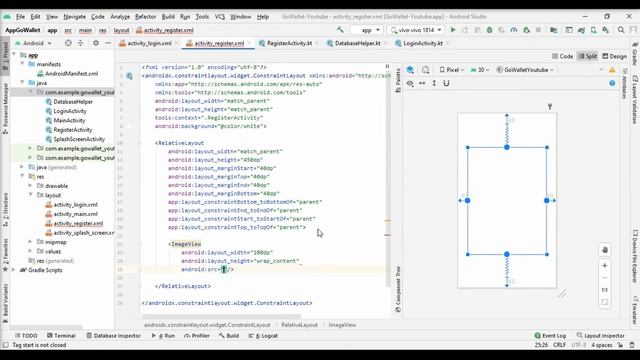Viewport: 640px width, 360px height.
Task: Toggle the Component Tree side panel
Action: (x=398, y=289)
